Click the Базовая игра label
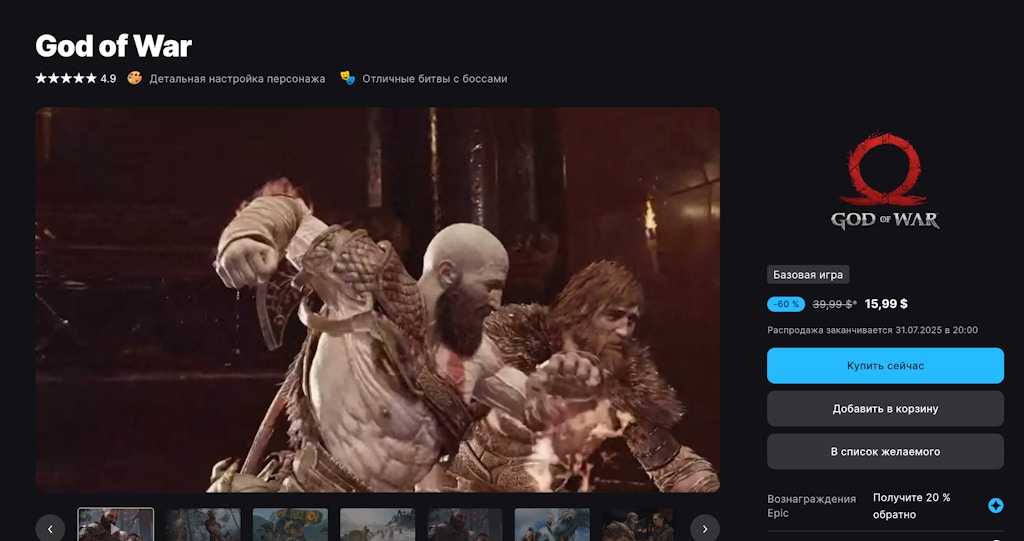Viewport: 1024px width, 541px height. [808, 274]
